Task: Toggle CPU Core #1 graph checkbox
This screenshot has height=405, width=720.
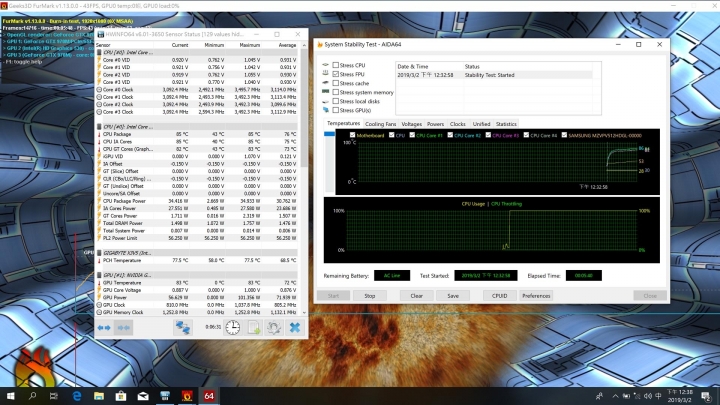Action: (x=412, y=135)
